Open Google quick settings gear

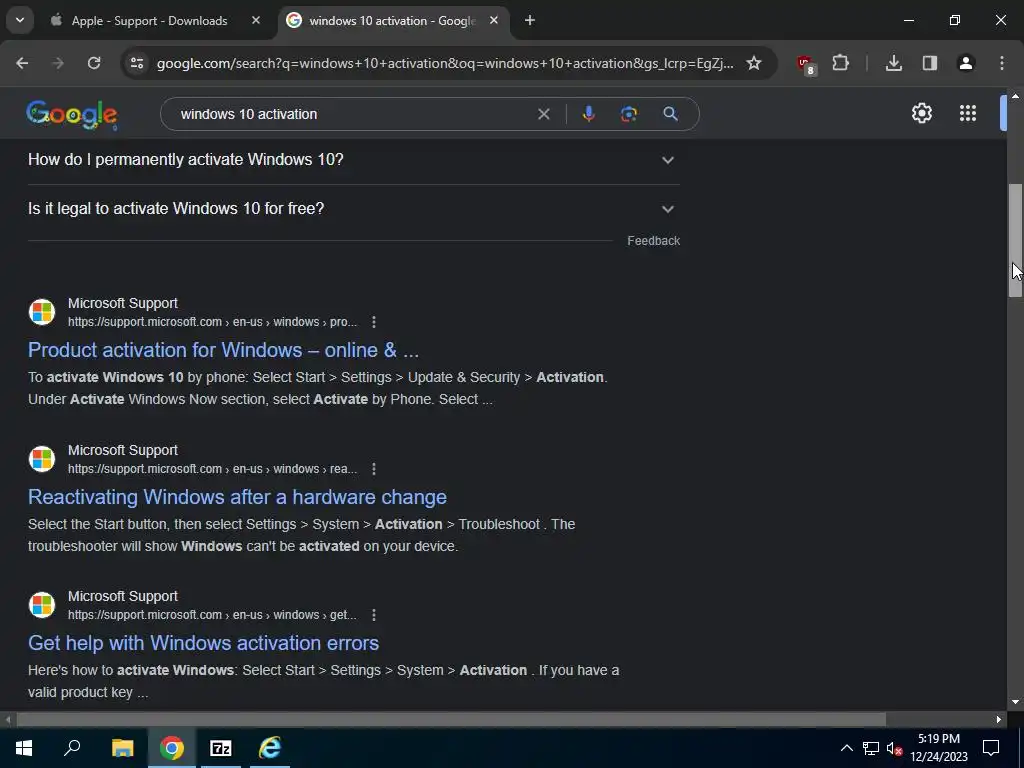(x=921, y=114)
